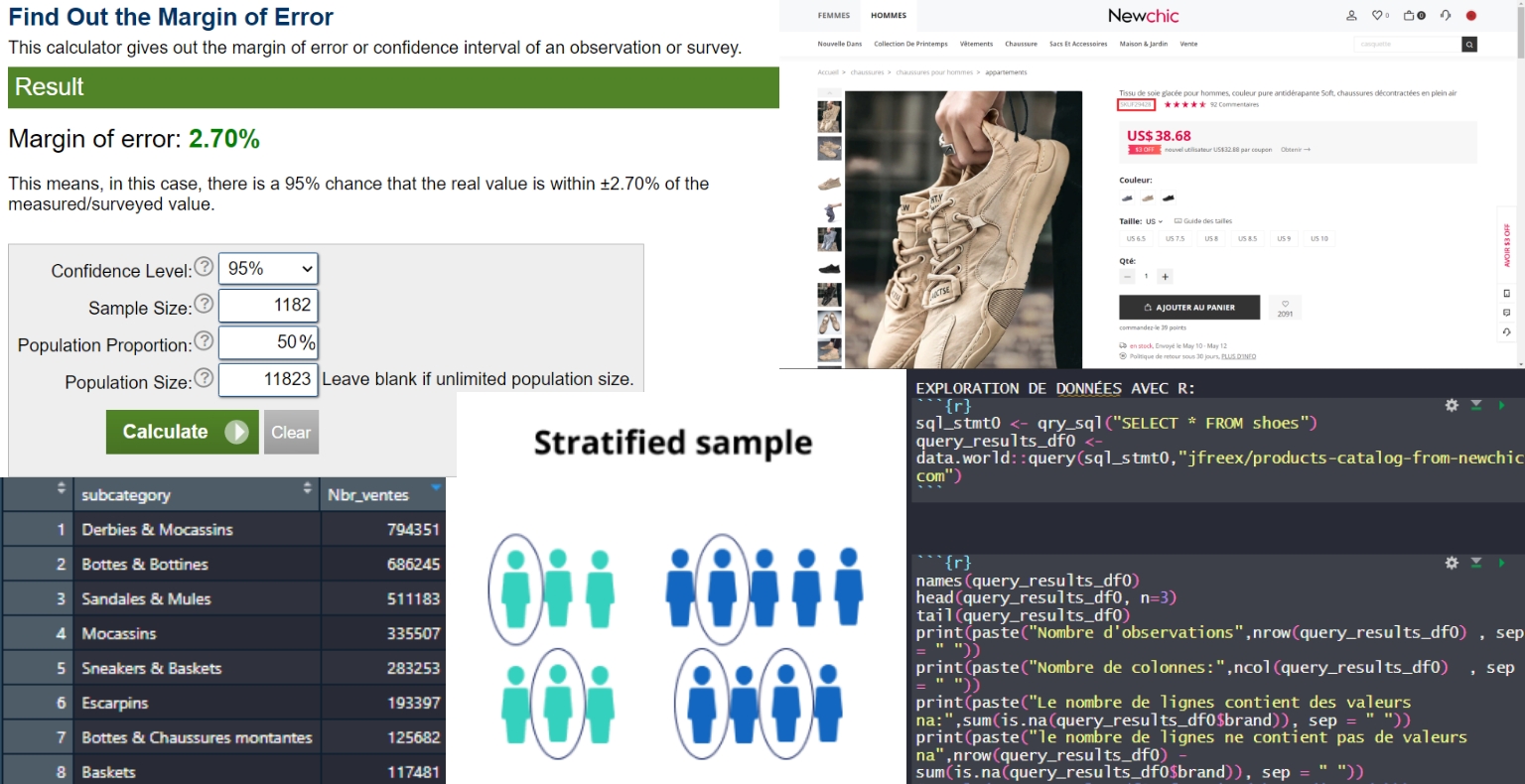Viewport: 1525px width, 784px height.
Task: Select the US 8 size option
Action: (1211, 239)
